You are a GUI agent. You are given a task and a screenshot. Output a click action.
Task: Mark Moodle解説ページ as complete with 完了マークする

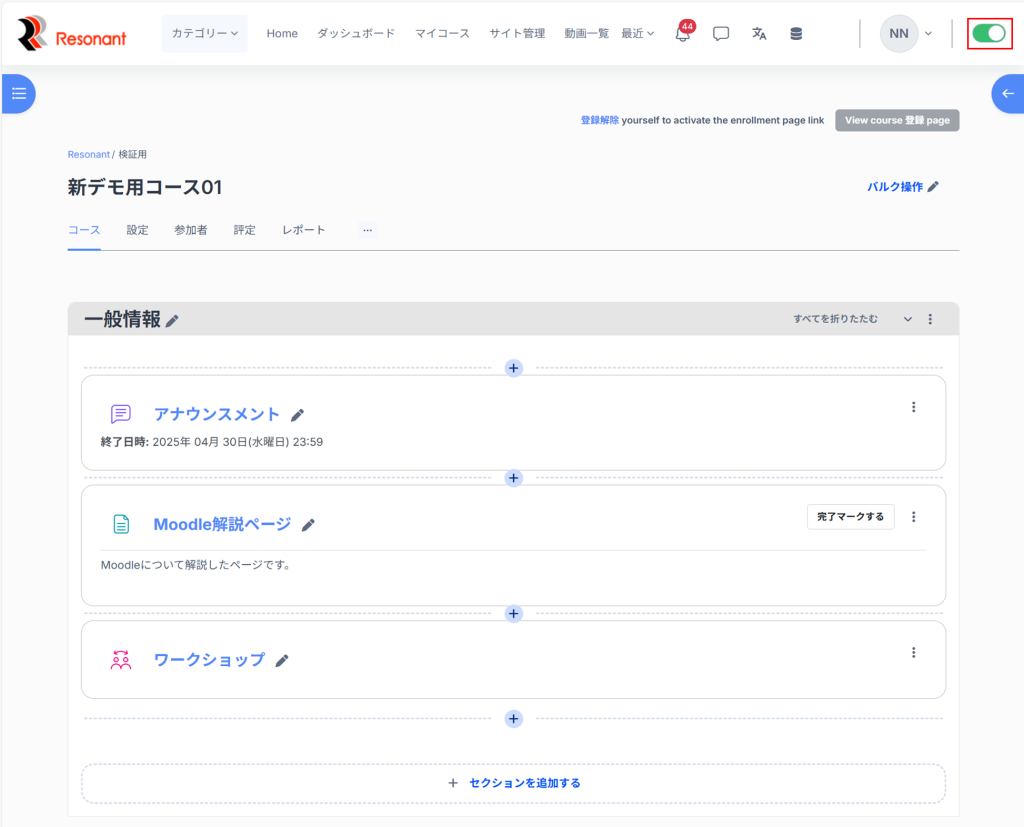tap(850, 516)
